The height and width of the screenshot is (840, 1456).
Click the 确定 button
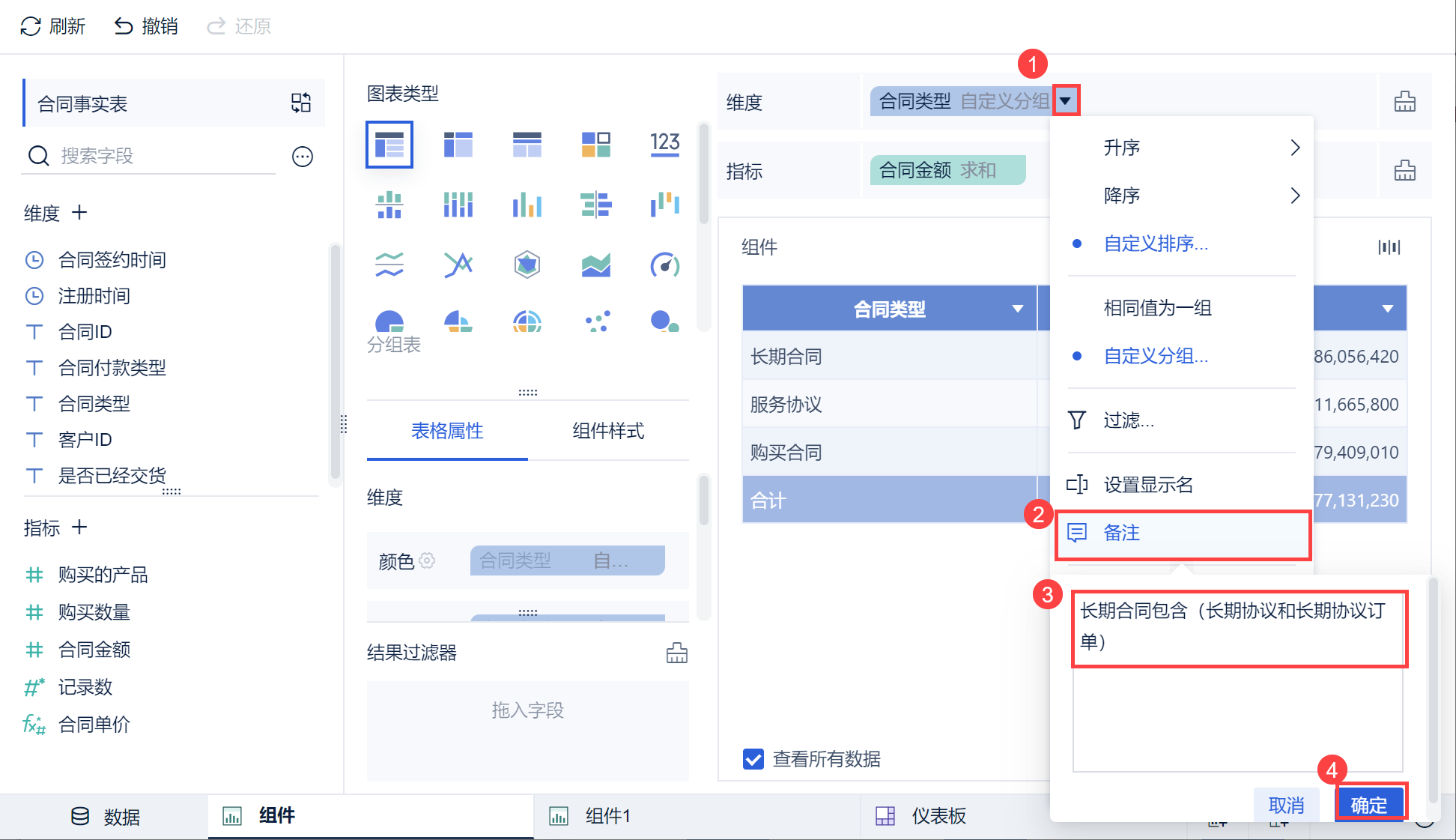[1368, 805]
